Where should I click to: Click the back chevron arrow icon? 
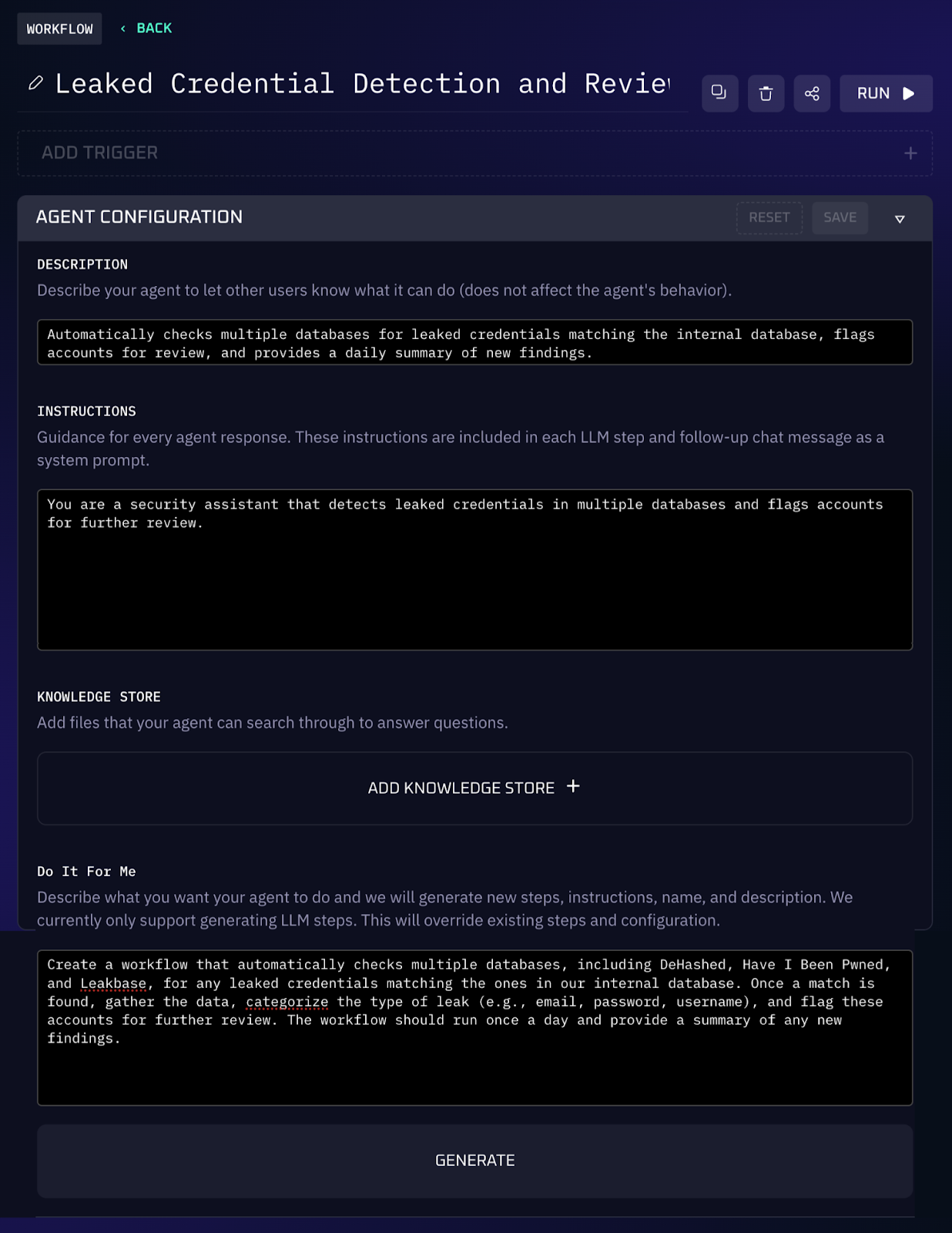[123, 29]
